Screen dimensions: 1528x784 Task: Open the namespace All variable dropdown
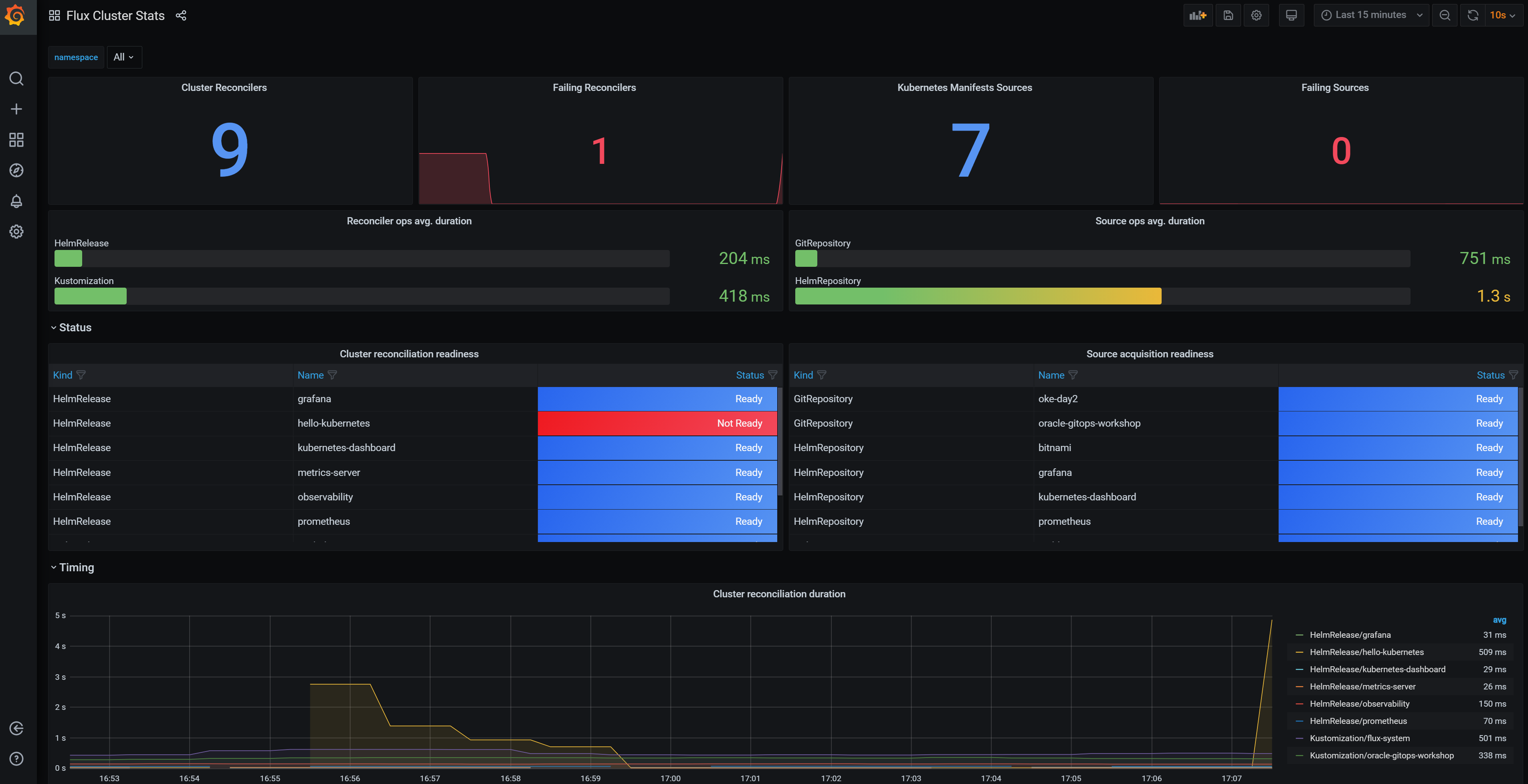click(x=124, y=57)
